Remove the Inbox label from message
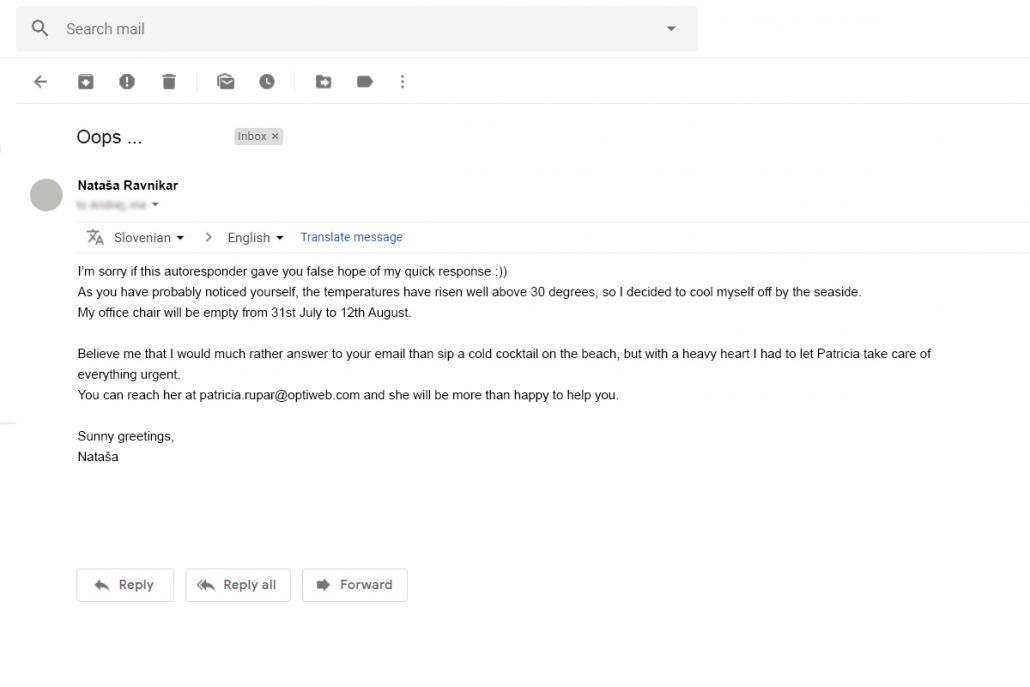The height and width of the screenshot is (687, 1030). pos(276,136)
